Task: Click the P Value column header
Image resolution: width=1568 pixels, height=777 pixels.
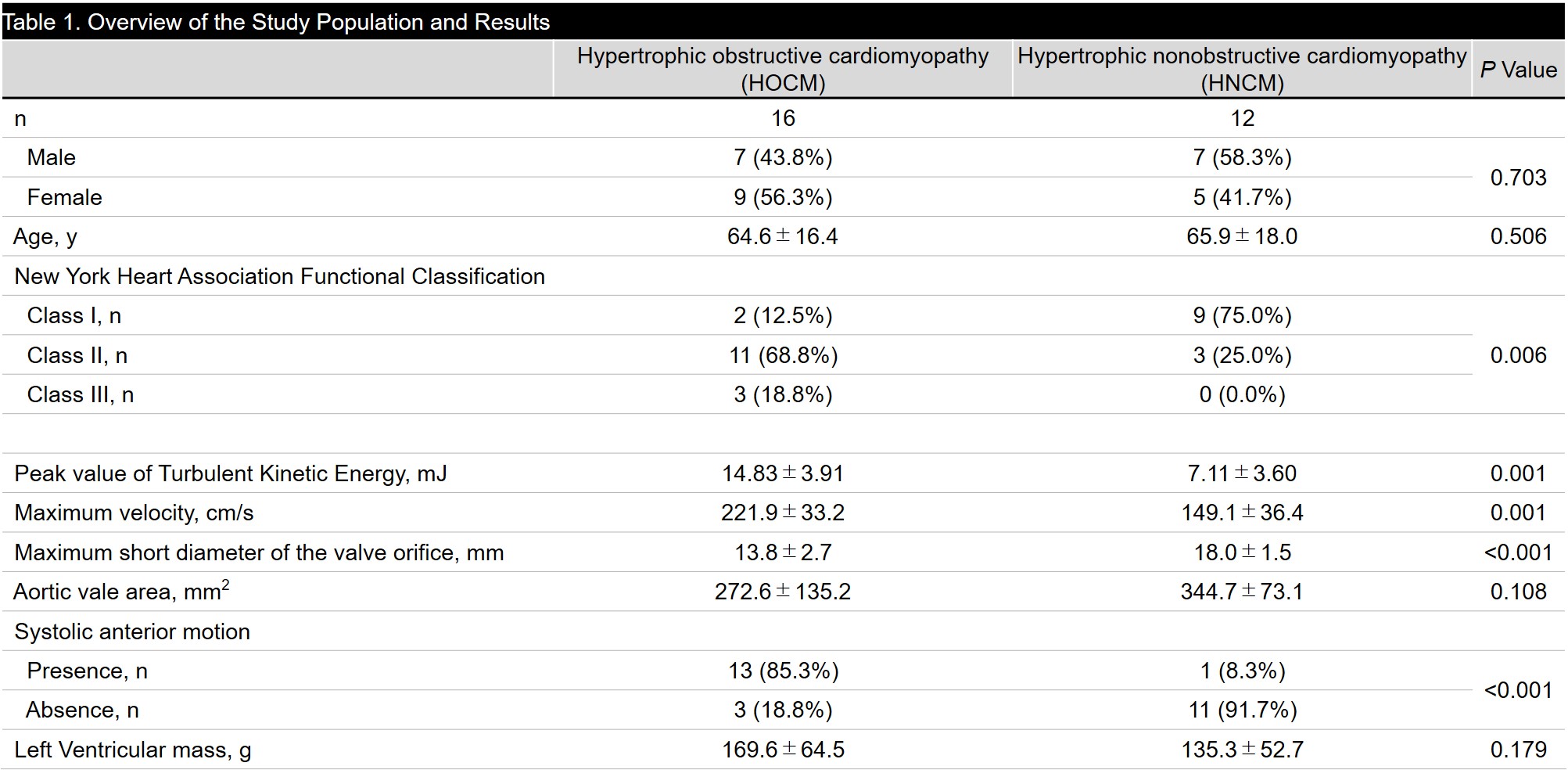Action: point(1518,70)
